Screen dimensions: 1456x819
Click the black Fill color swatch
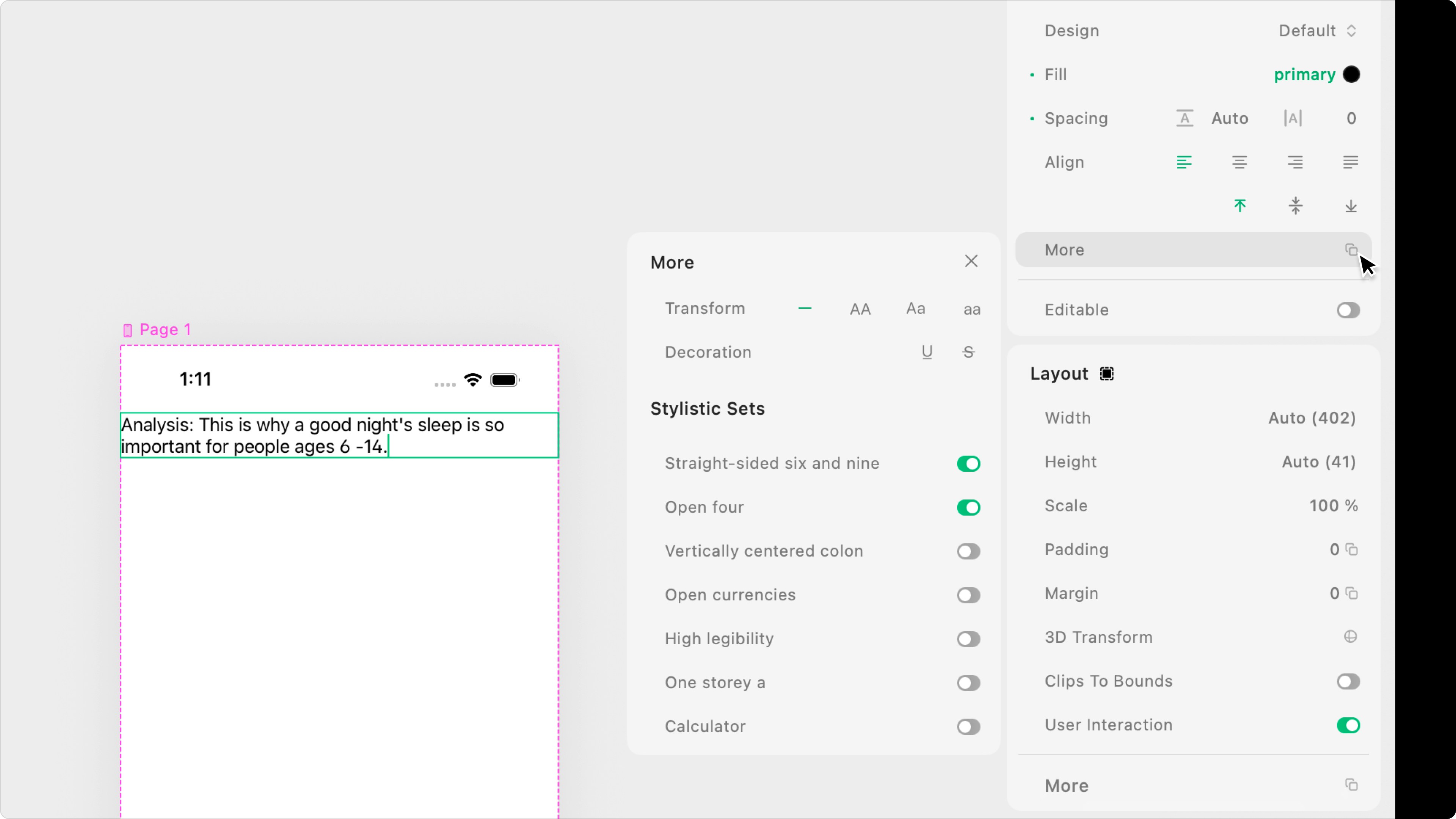click(x=1351, y=74)
